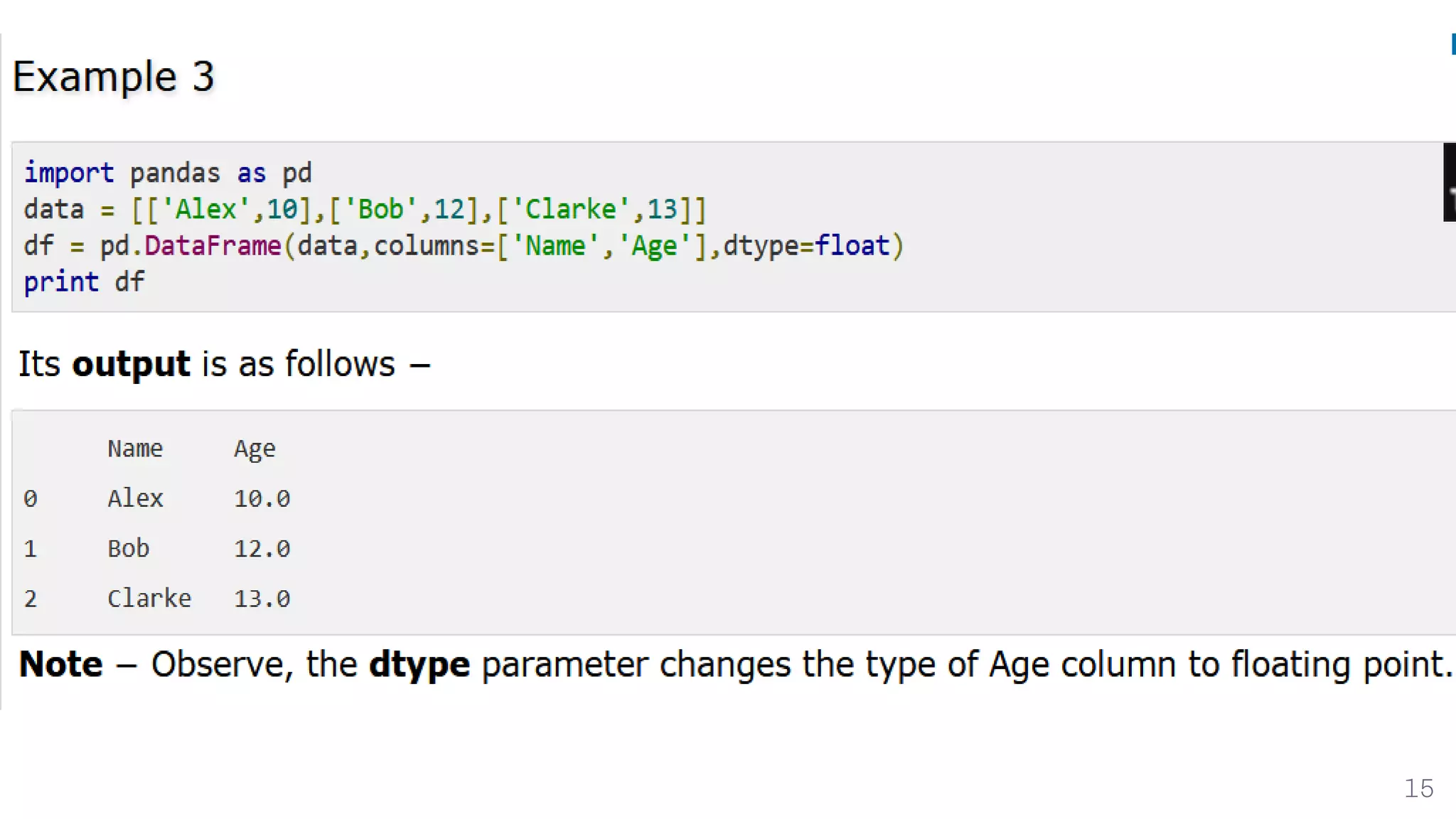Click the value 13.0 in output

tap(262, 599)
